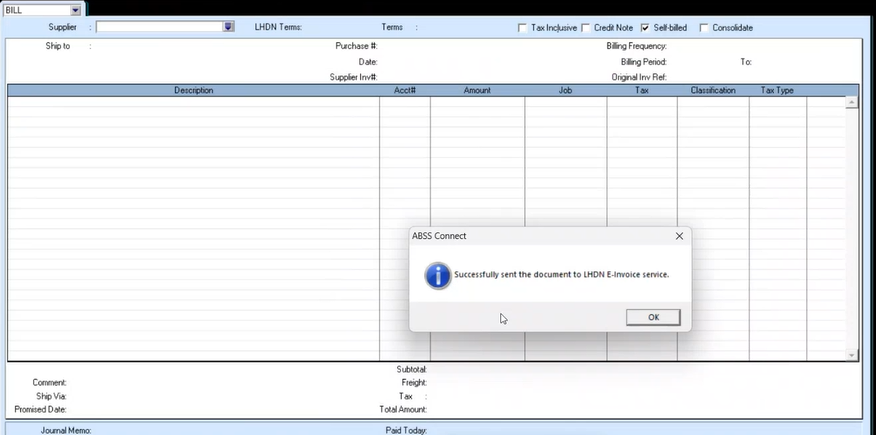Select the Classification column header
The image size is (876, 435).
pos(712,91)
